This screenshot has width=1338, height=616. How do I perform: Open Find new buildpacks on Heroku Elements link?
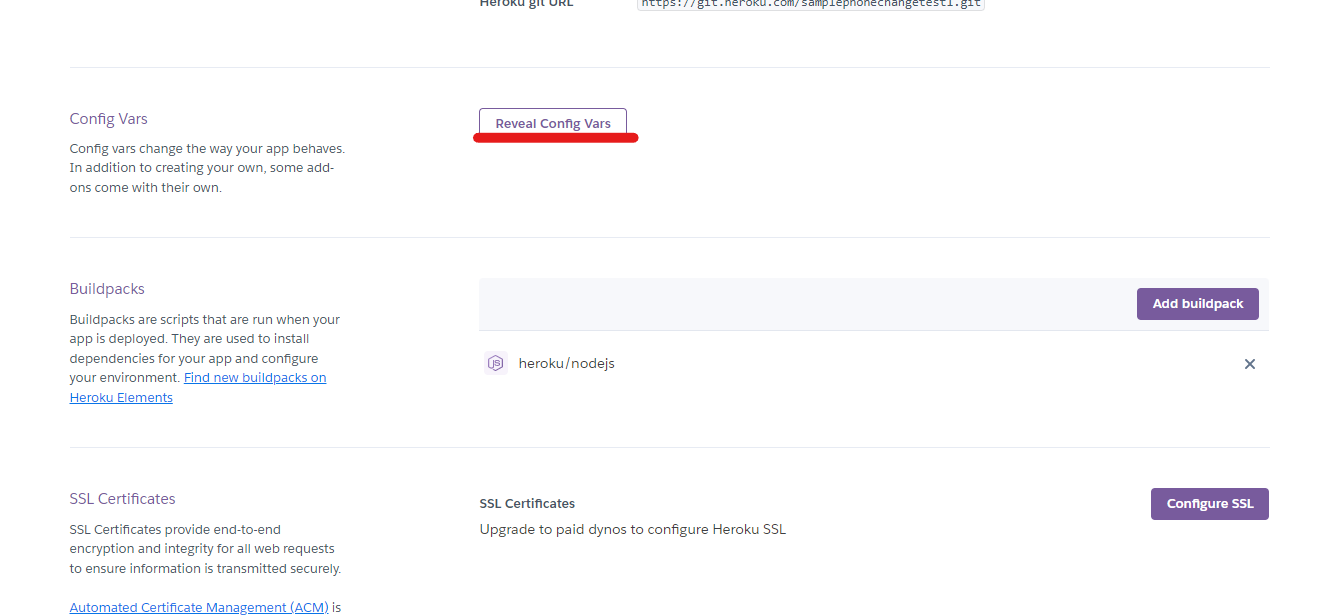pos(198,387)
